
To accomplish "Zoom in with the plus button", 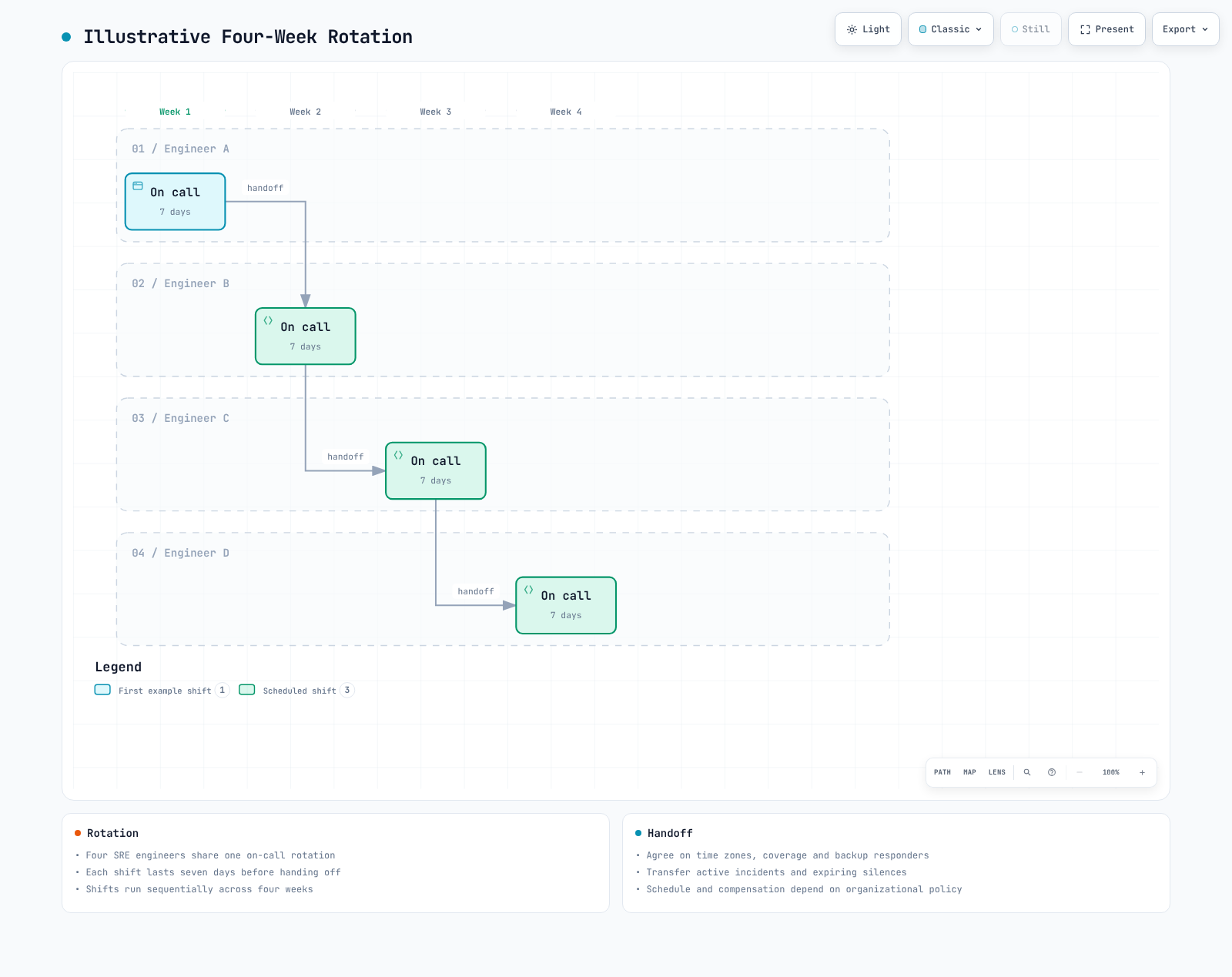I will (x=1142, y=772).
